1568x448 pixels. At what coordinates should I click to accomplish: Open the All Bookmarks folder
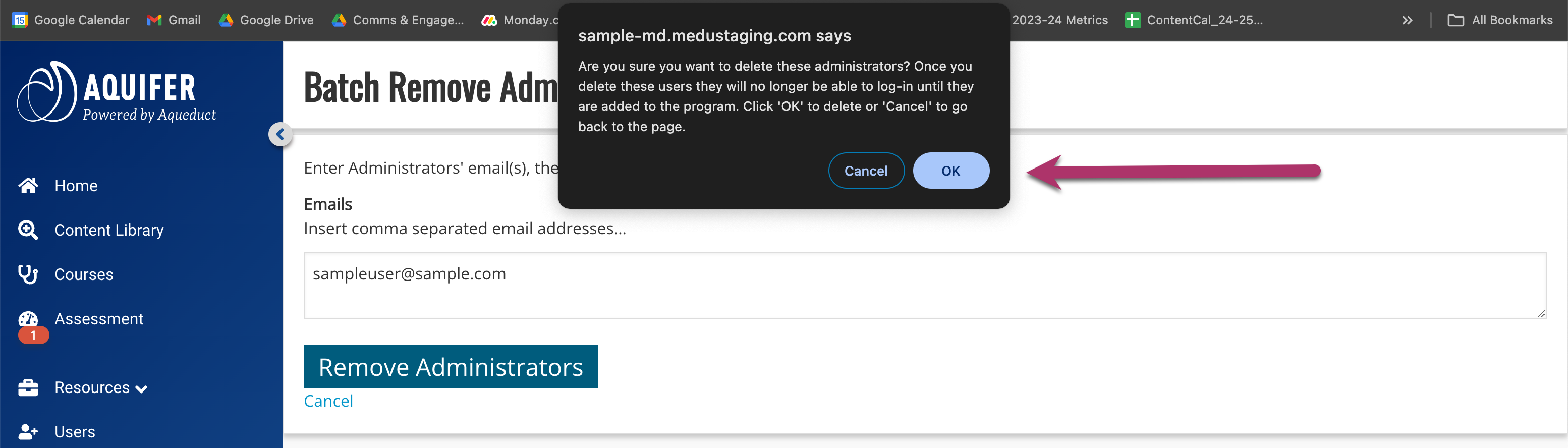click(1500, 20)
